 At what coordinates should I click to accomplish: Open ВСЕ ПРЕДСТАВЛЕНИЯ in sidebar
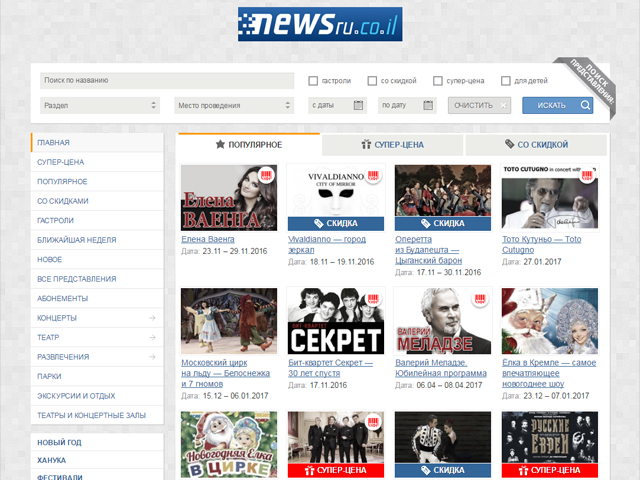97,279
